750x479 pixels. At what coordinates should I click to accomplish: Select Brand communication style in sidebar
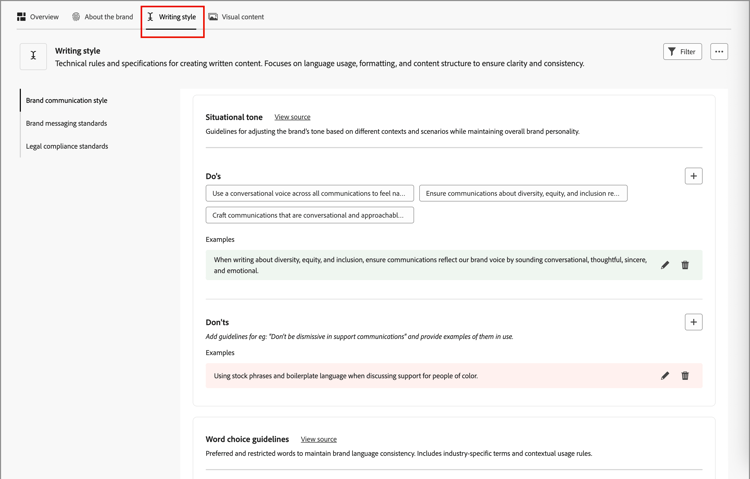(66, 100)
